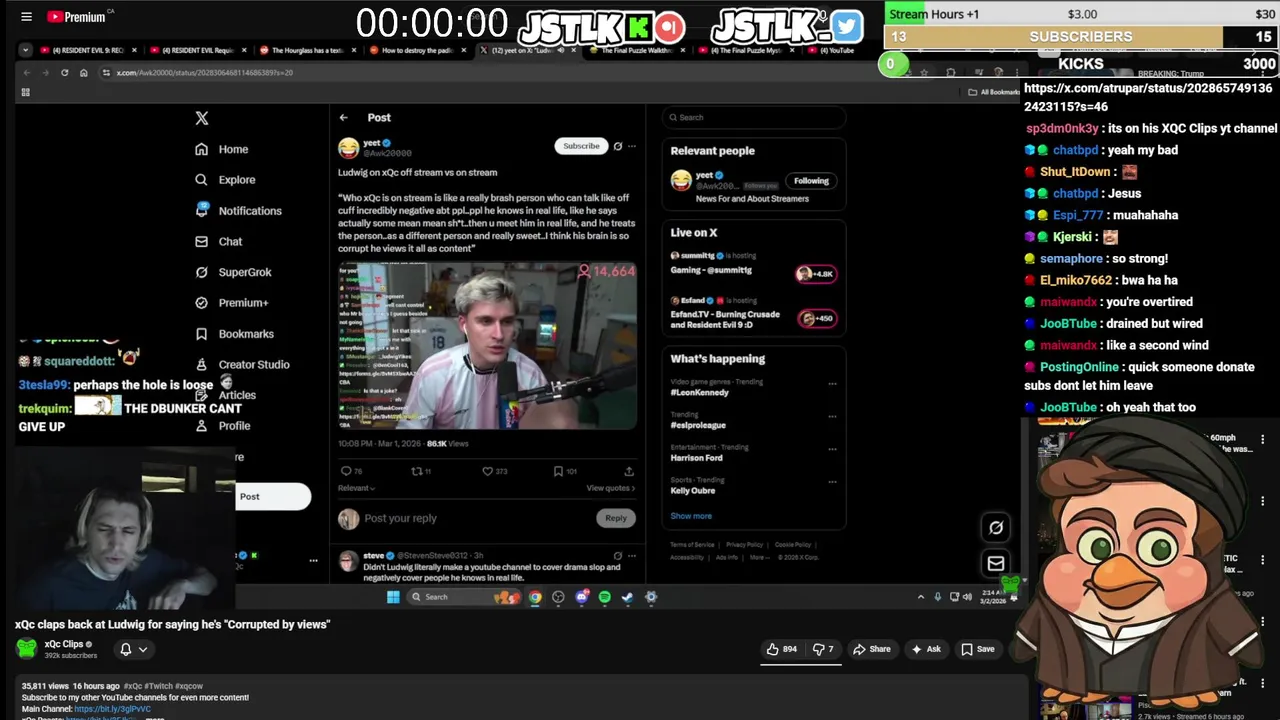Screen dimensions: 1280x720
Task: Click the X Search box
Action: tap(756, 118)
